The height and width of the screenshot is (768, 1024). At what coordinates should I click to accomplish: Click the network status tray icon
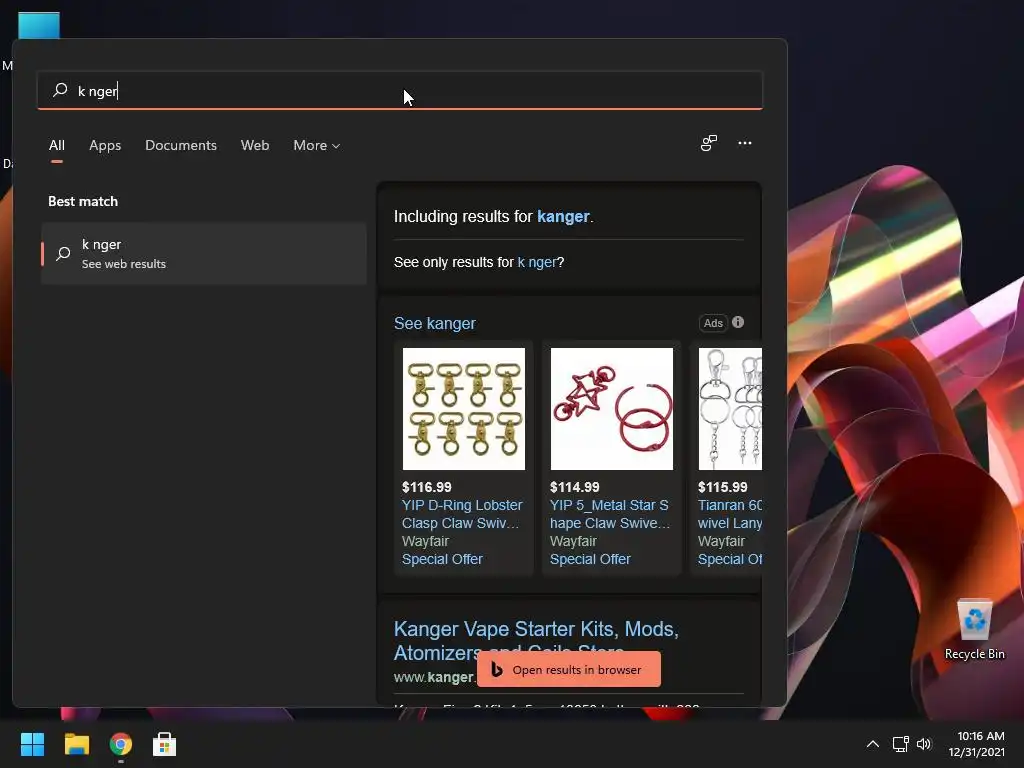pos(901,744)
